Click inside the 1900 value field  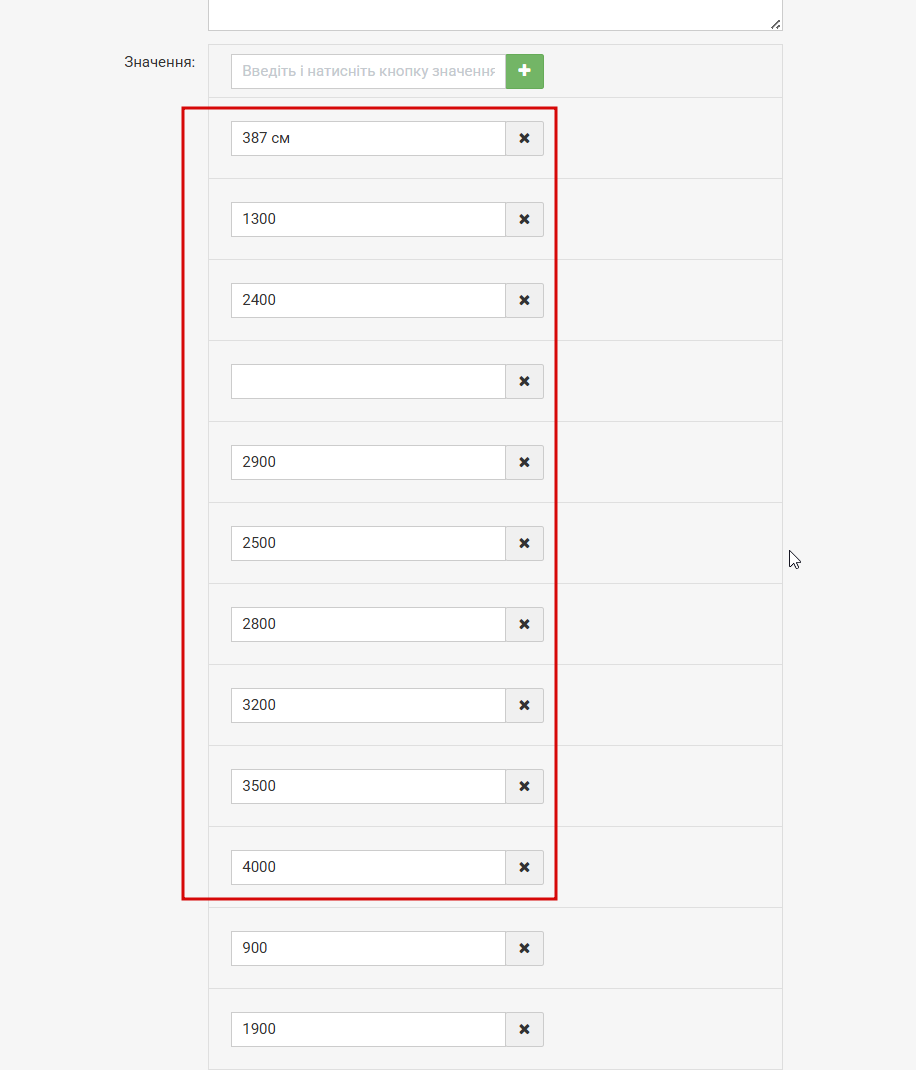(369, 1029)
